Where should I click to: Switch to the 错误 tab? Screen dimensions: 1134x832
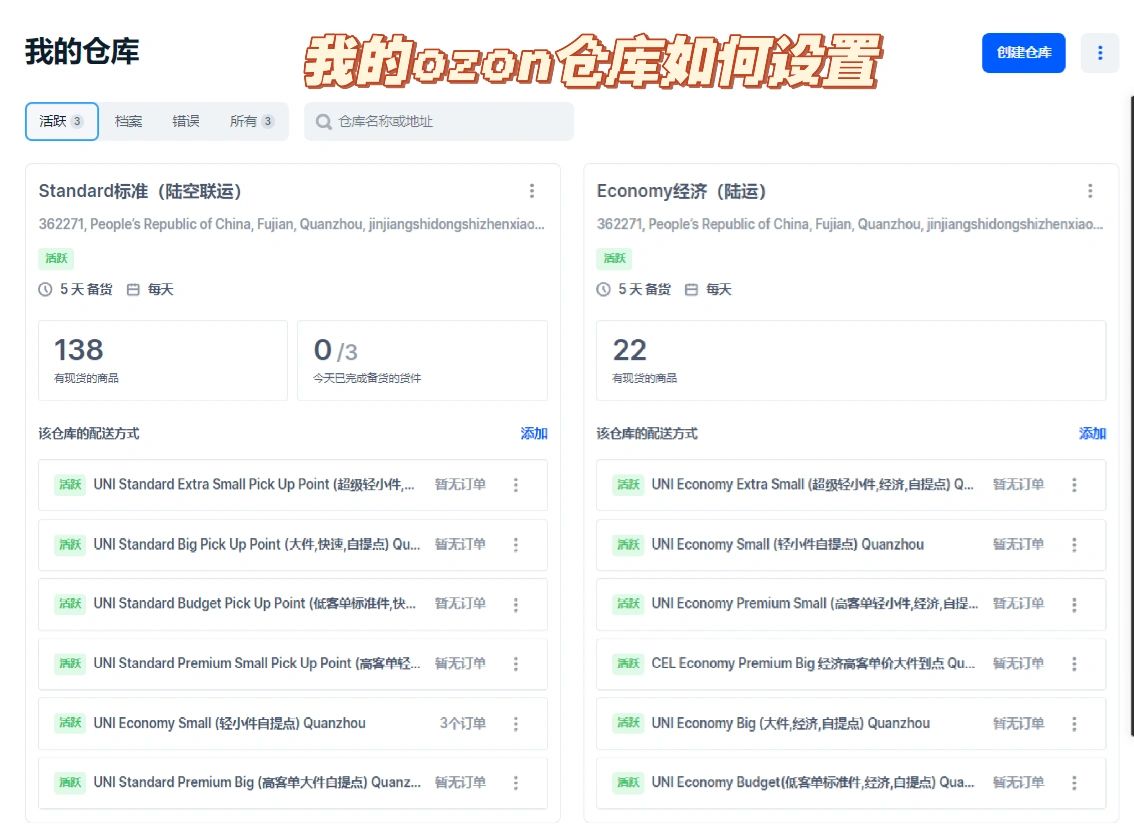pos(186,122)
